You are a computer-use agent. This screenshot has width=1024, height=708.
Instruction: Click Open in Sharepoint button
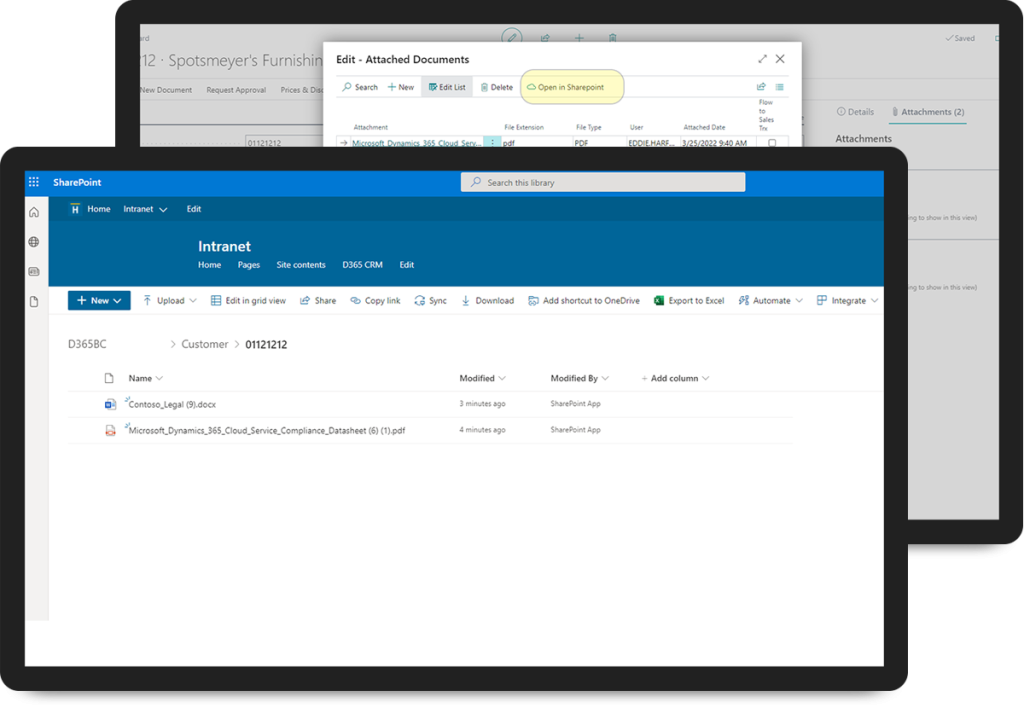(x=571, y=87)
